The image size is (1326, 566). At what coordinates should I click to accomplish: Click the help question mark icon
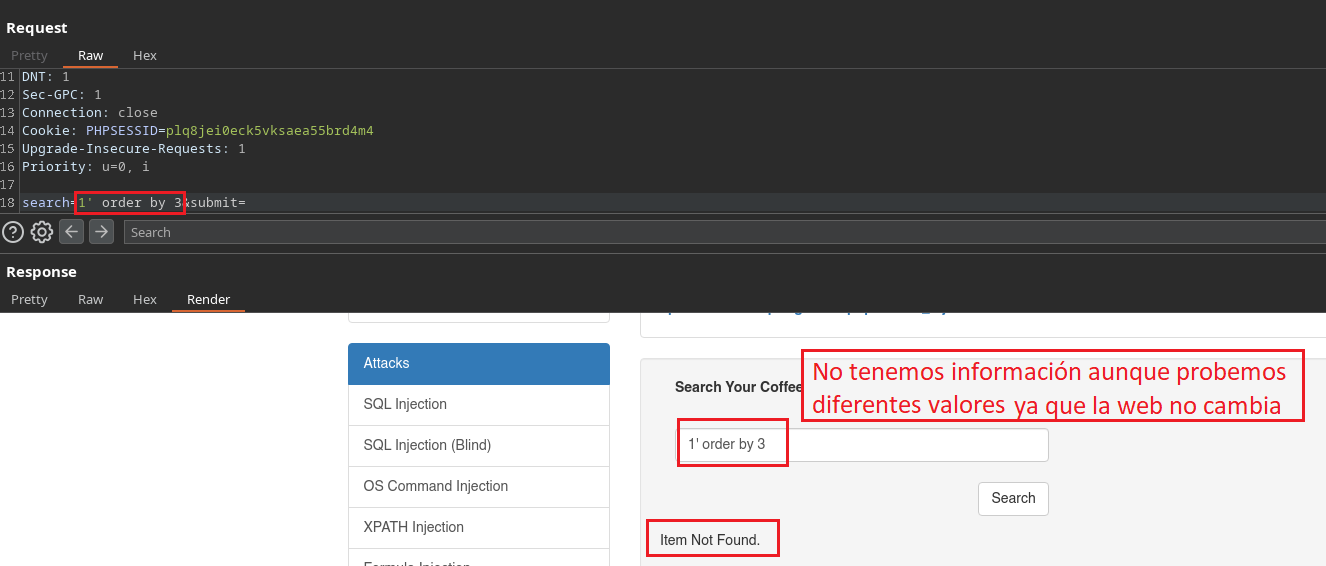tap(13, 232)
